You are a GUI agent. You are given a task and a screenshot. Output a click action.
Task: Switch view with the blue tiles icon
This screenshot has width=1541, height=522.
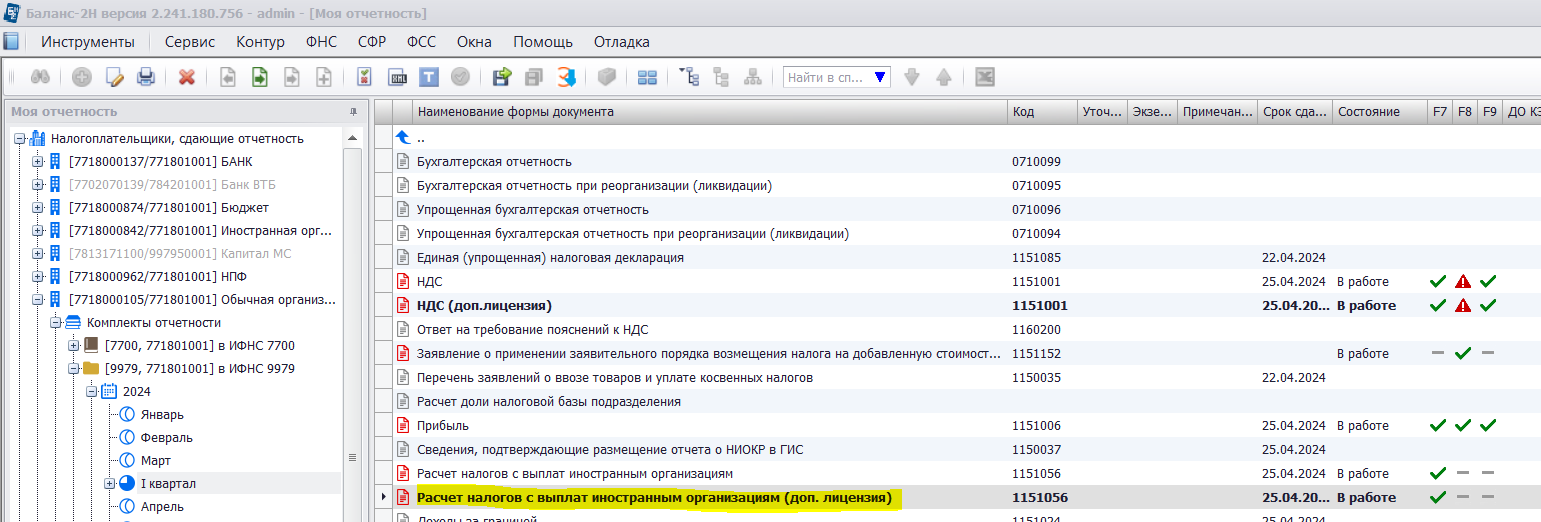647,77
